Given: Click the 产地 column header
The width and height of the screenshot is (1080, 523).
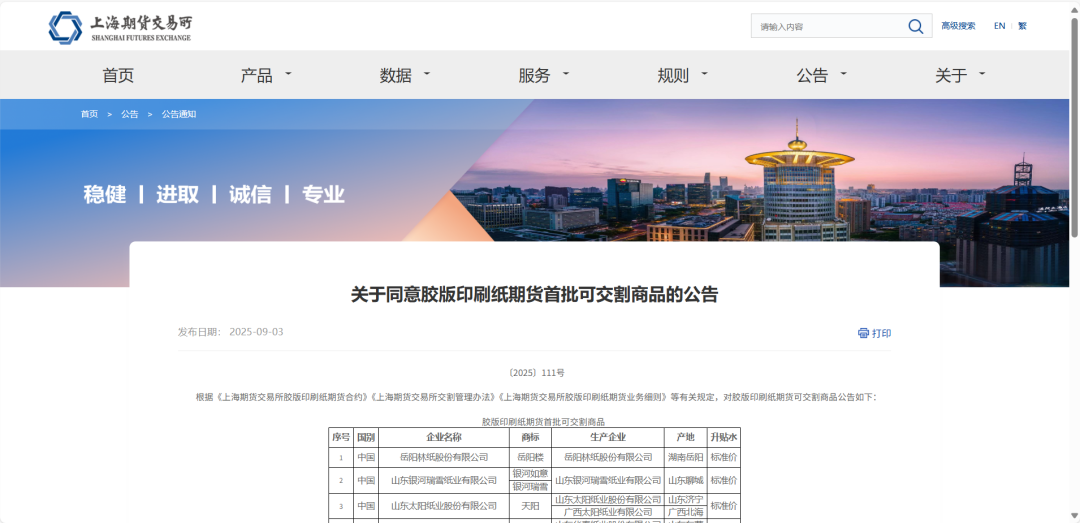Looking at the screenshot, I should pos(685,438).
